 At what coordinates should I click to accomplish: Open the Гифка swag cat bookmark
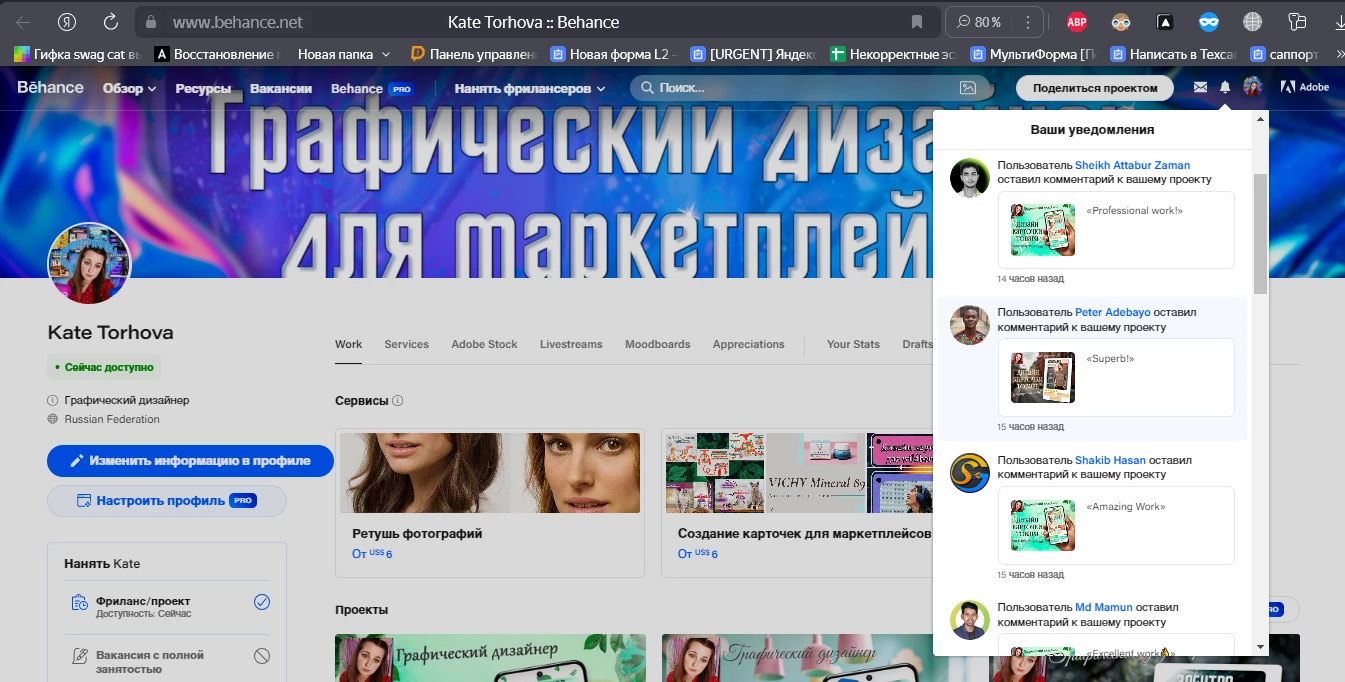(78, 54)
